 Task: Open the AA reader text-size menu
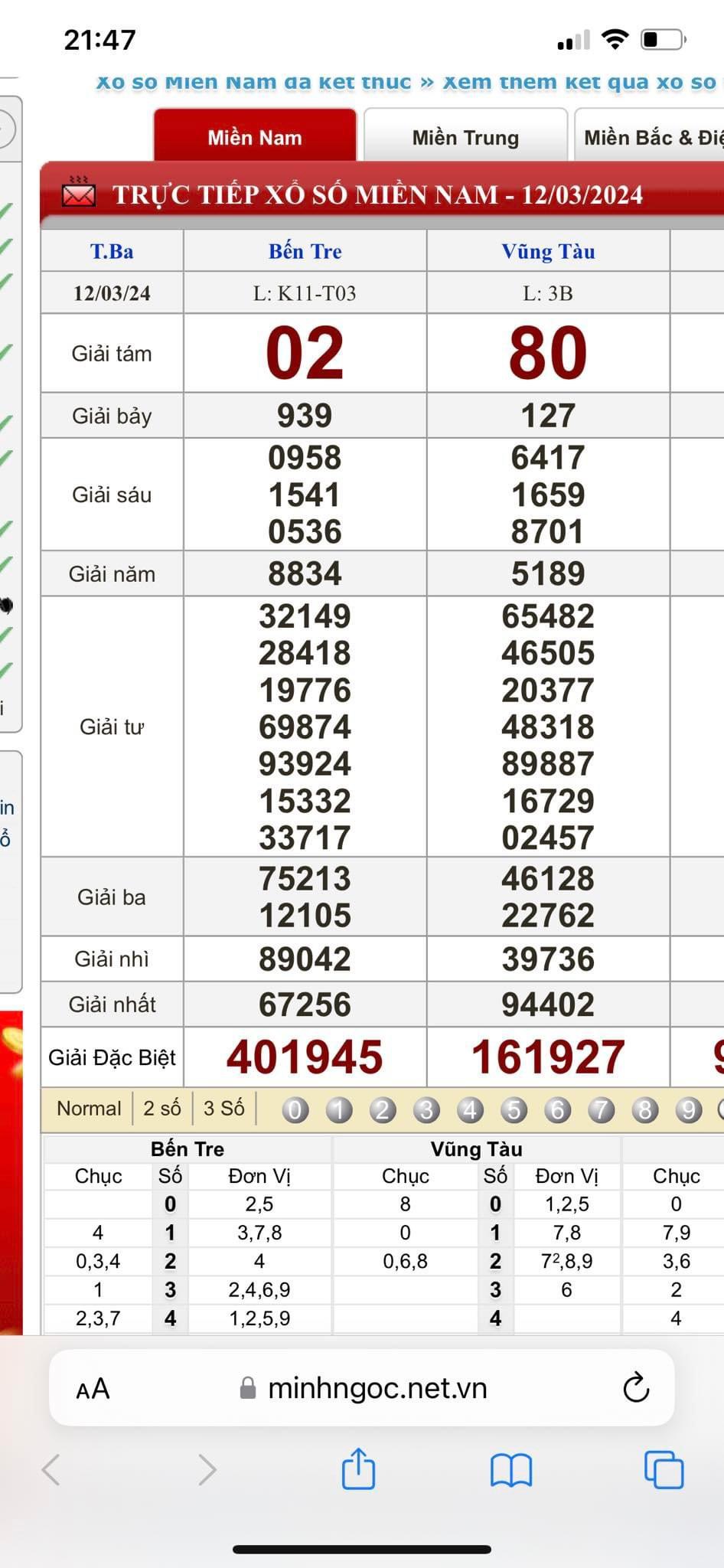(x=93, y=1389)
